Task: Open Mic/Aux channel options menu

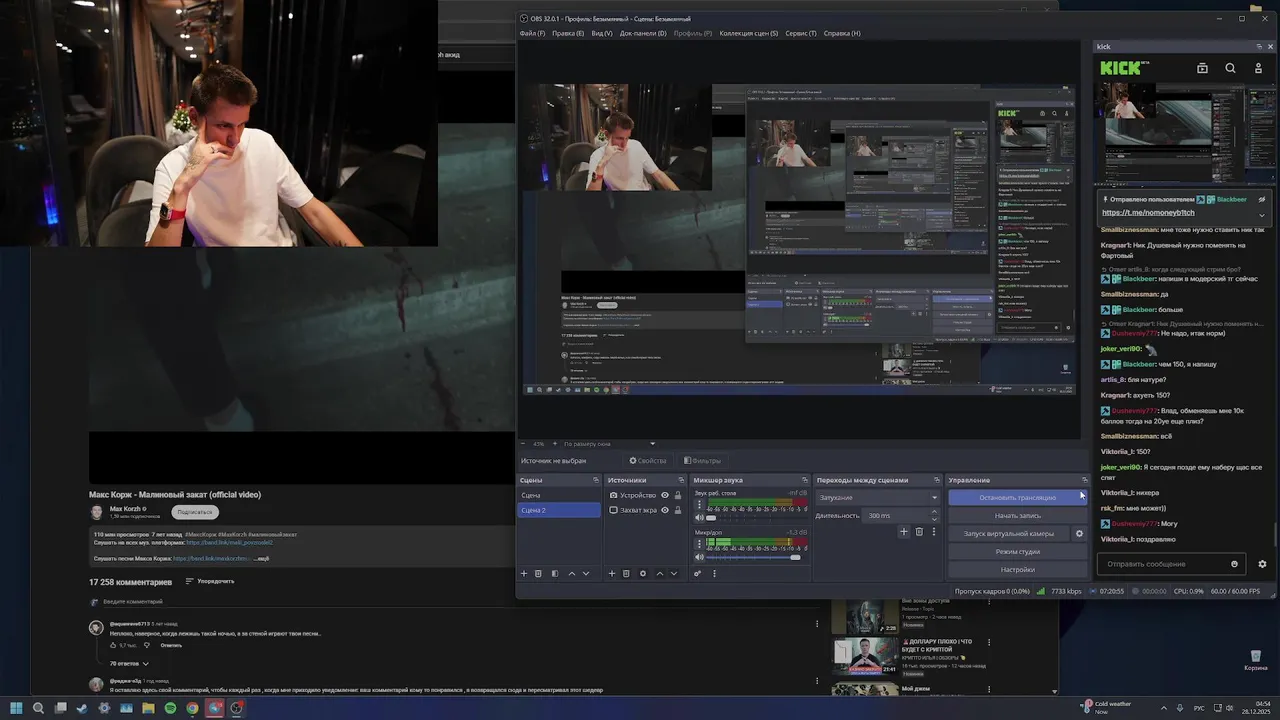Action: 699,543
